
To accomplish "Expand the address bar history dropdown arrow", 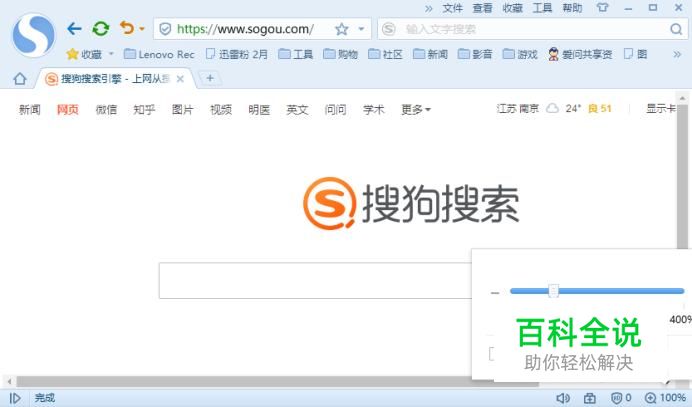I will 361,29.
